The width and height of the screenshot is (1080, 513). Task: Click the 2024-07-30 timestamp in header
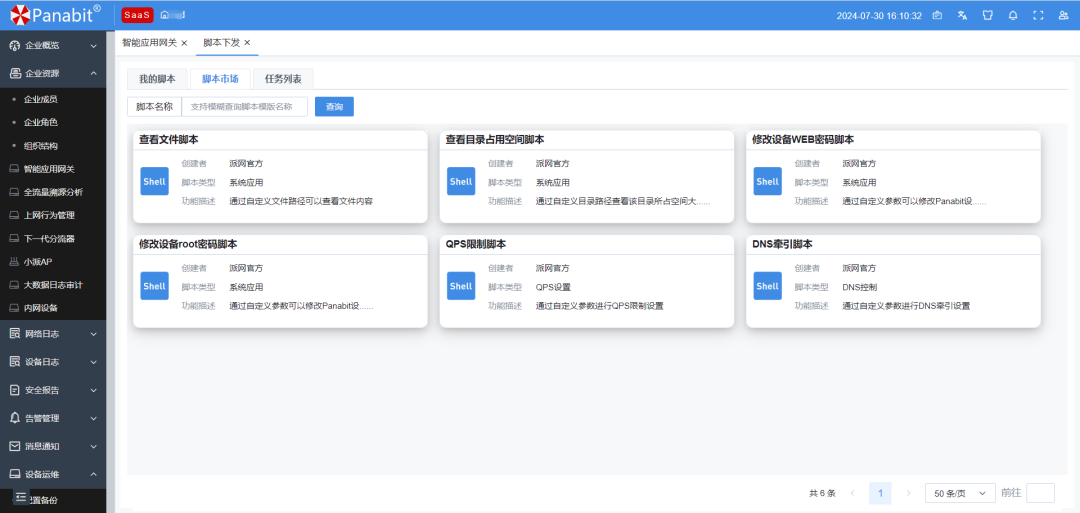(879, 16)
